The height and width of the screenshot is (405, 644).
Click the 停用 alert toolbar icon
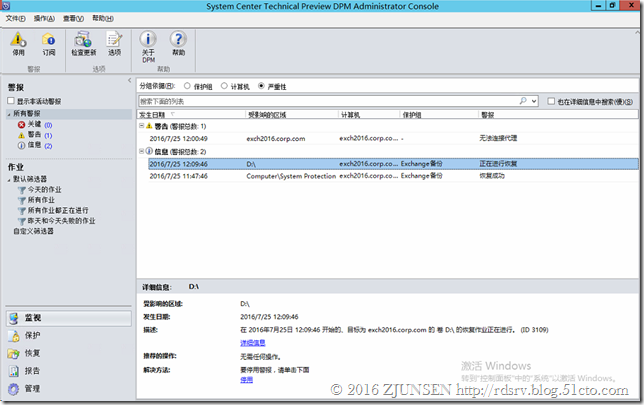pos(18,40)
